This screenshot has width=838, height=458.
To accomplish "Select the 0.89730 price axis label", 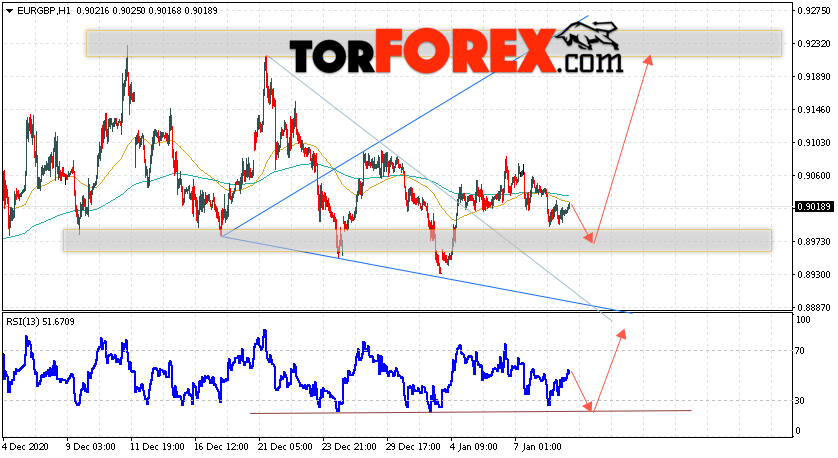I will pyautogui.click(x=814, y=242).
